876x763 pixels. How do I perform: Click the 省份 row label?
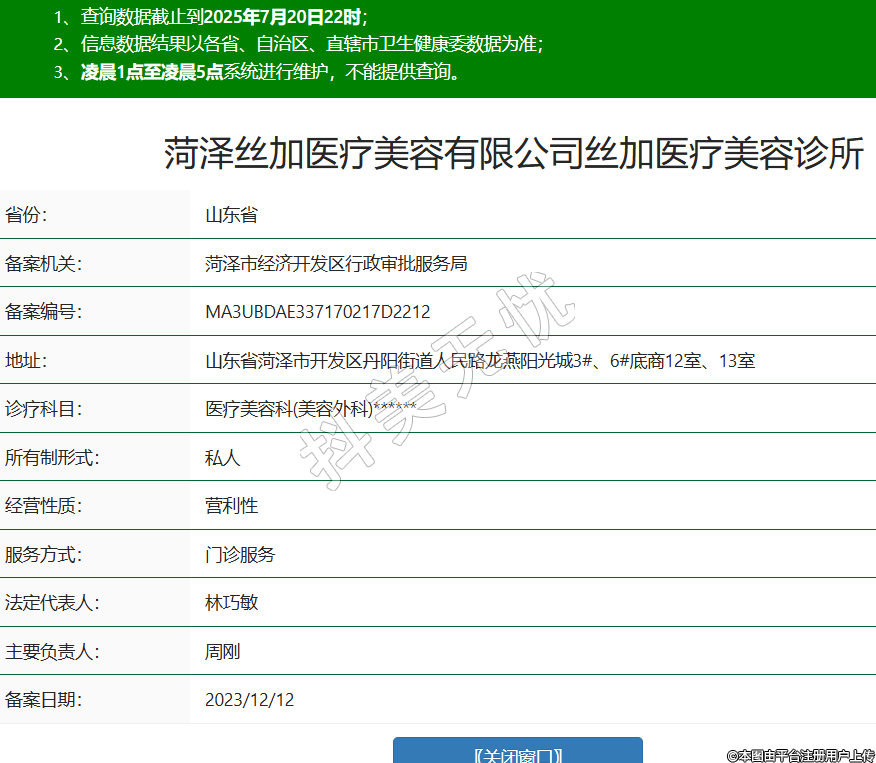[x=27, y=215]
